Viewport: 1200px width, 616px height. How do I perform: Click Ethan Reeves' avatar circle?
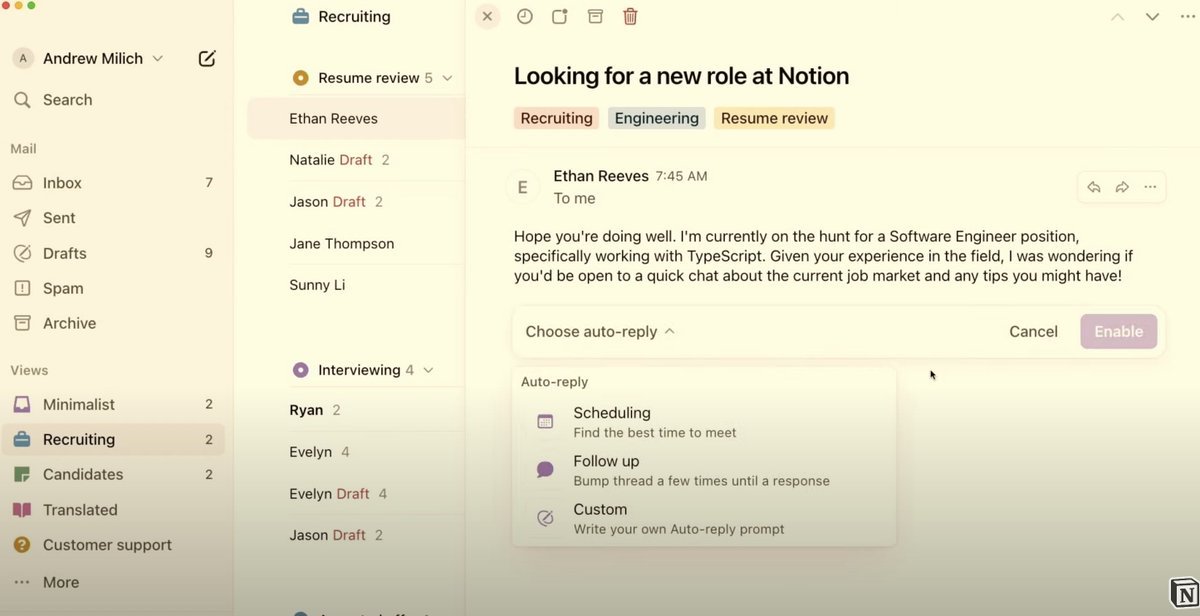(521, 186)
